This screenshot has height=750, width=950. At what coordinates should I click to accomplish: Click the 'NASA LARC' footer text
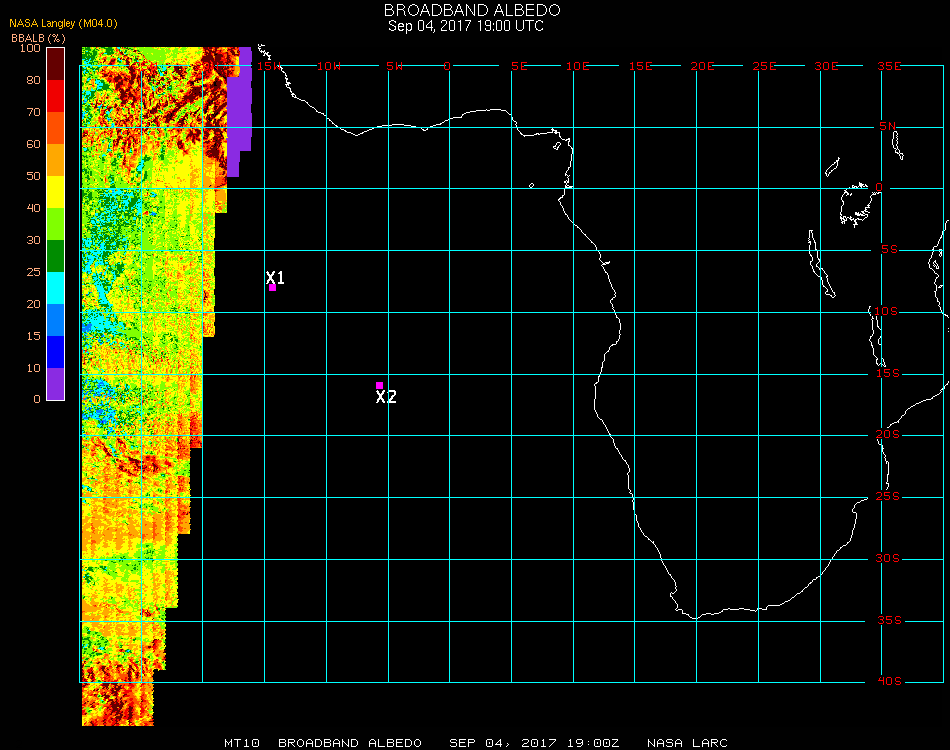(687, 743)
